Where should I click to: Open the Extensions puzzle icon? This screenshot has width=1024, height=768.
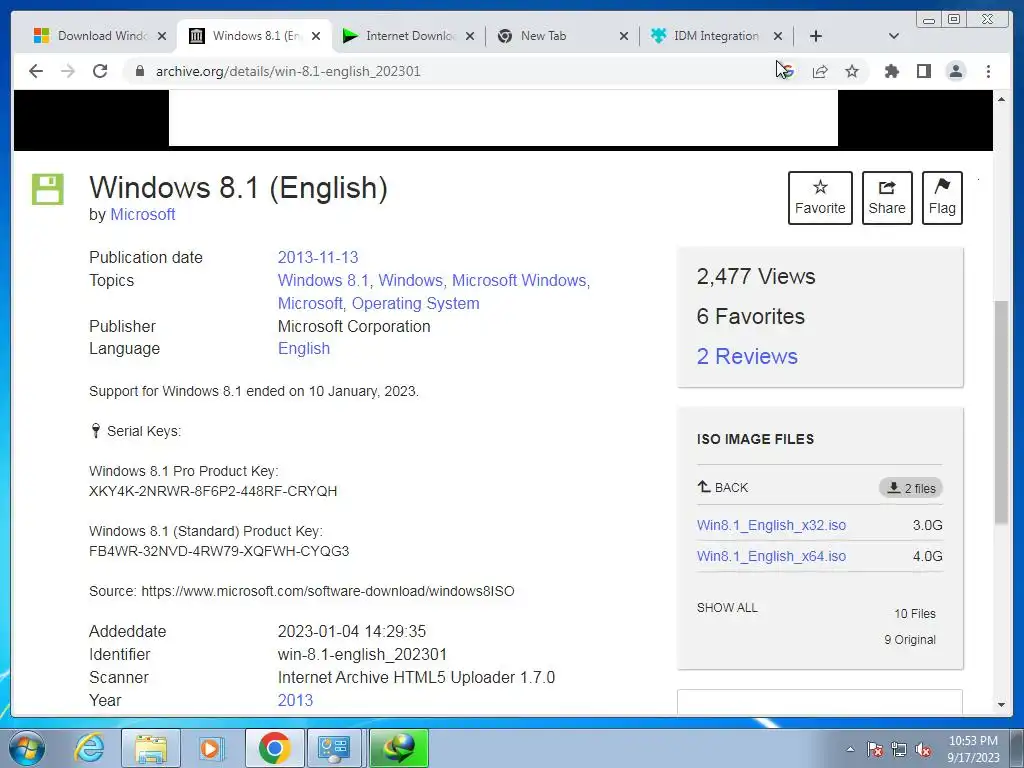pos(891,71)
